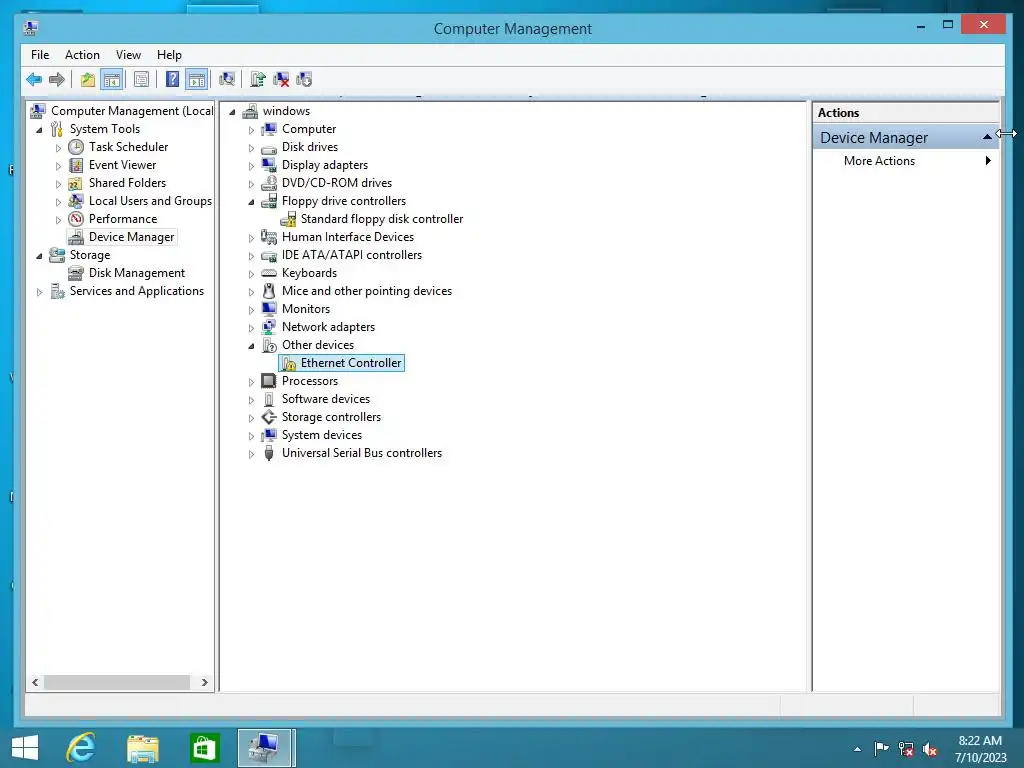Click the Storage controllers icon
Screen dimensions: 1024x768
pyautogui.click(x=268, y=417)
